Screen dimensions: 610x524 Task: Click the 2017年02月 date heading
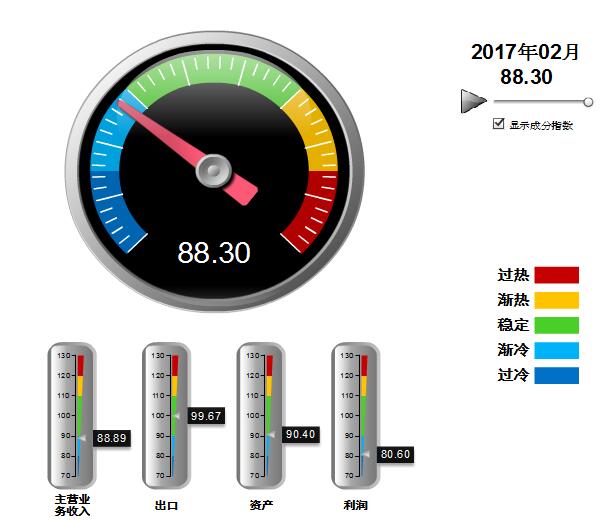tap(525, 51)
